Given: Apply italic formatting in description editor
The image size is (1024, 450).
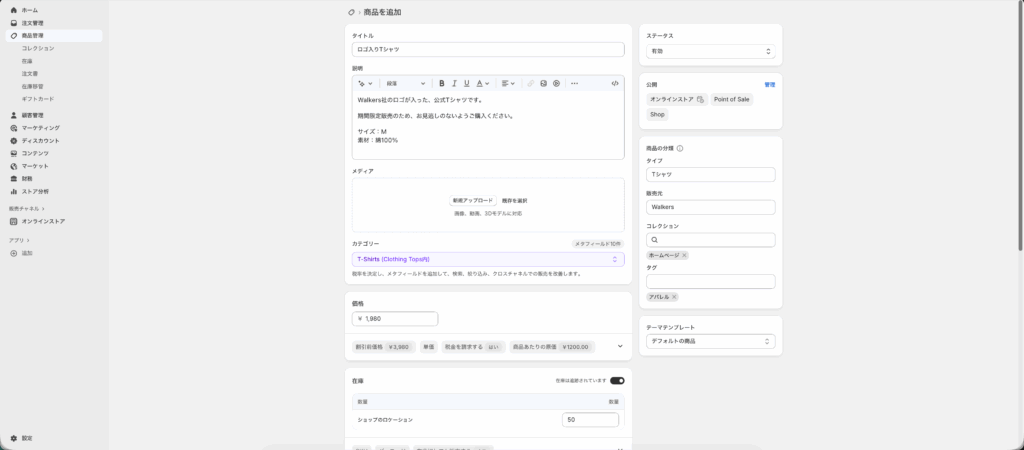Looking at the screenshot, I should pos(454,83).
